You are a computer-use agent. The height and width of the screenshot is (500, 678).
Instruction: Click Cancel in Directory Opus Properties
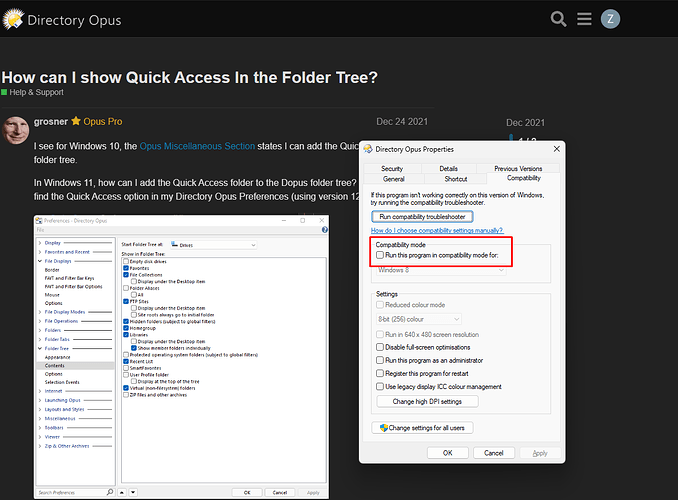493,453
